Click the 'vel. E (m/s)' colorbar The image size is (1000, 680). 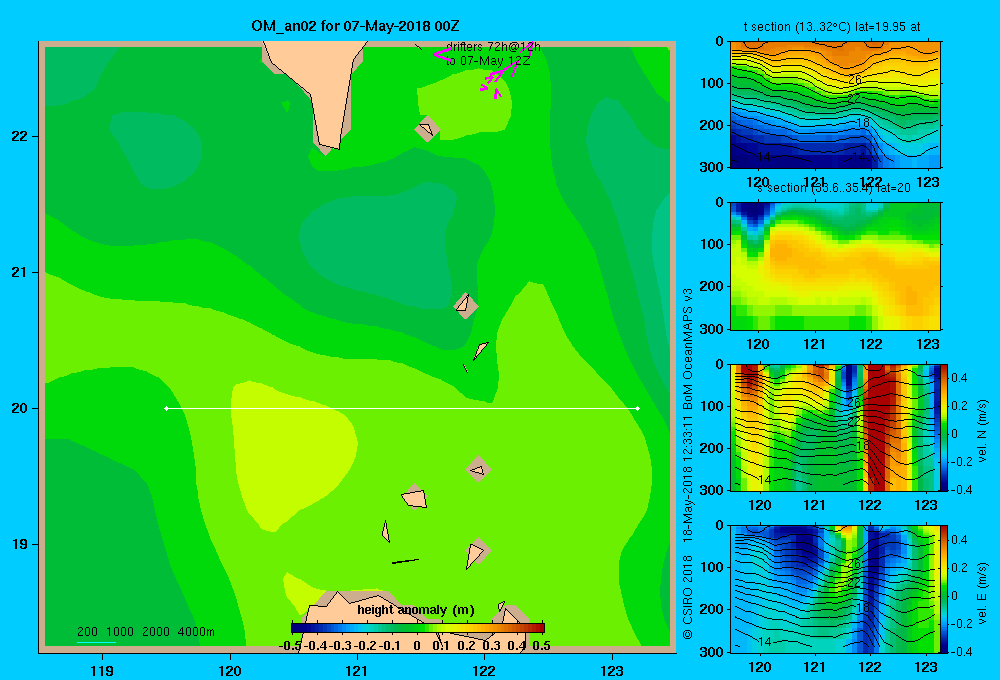[x=945, y=589]
